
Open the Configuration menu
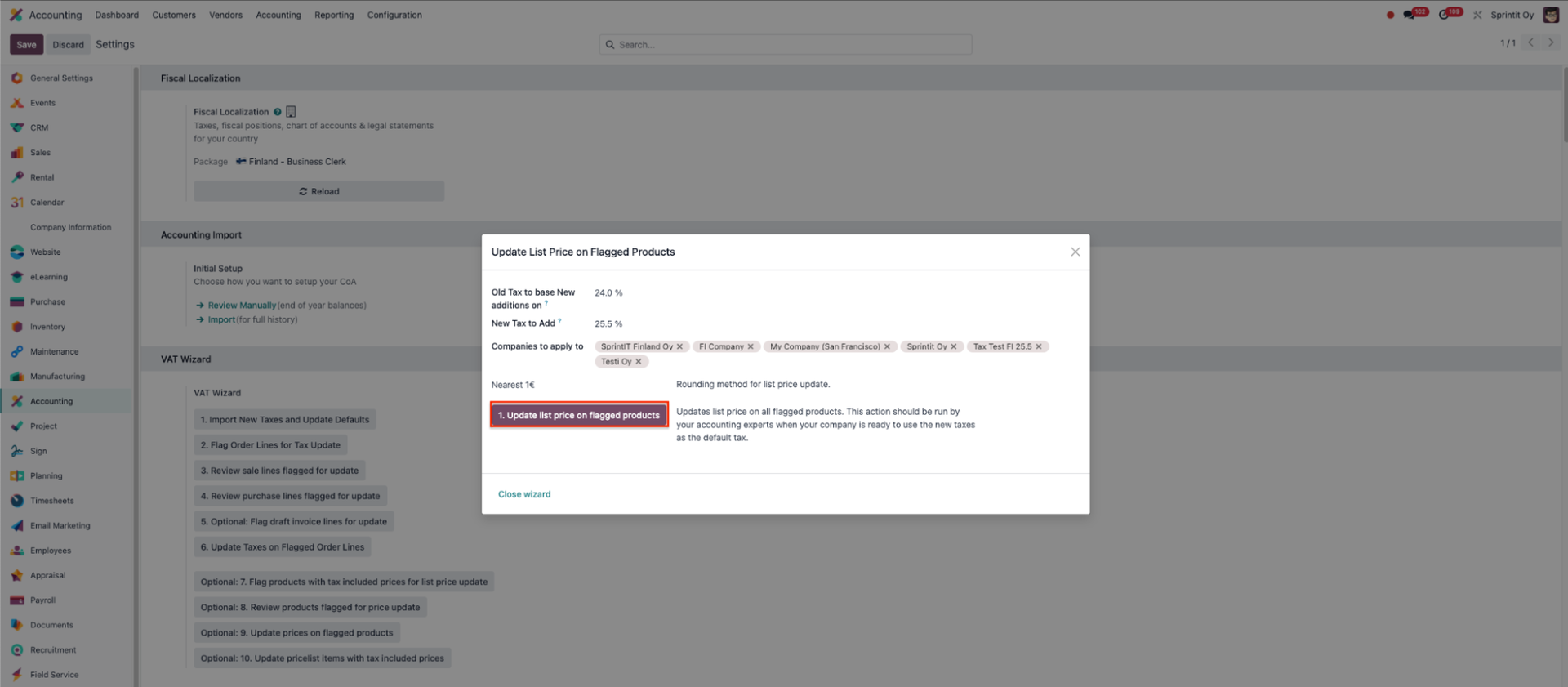(x=394, y=15)
